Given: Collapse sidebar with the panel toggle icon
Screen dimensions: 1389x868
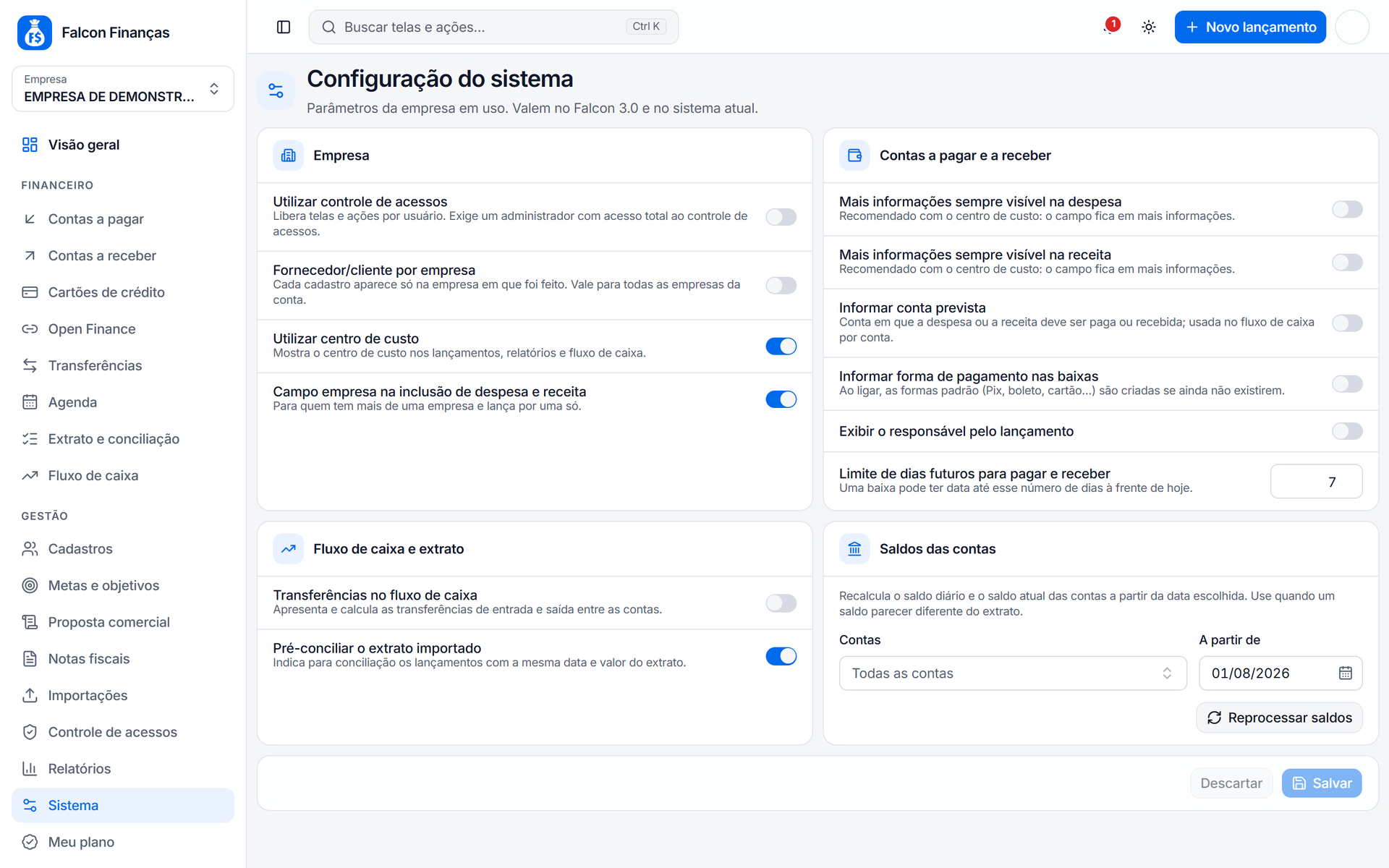Looking at the screenshot, I should tap(284, 27).
